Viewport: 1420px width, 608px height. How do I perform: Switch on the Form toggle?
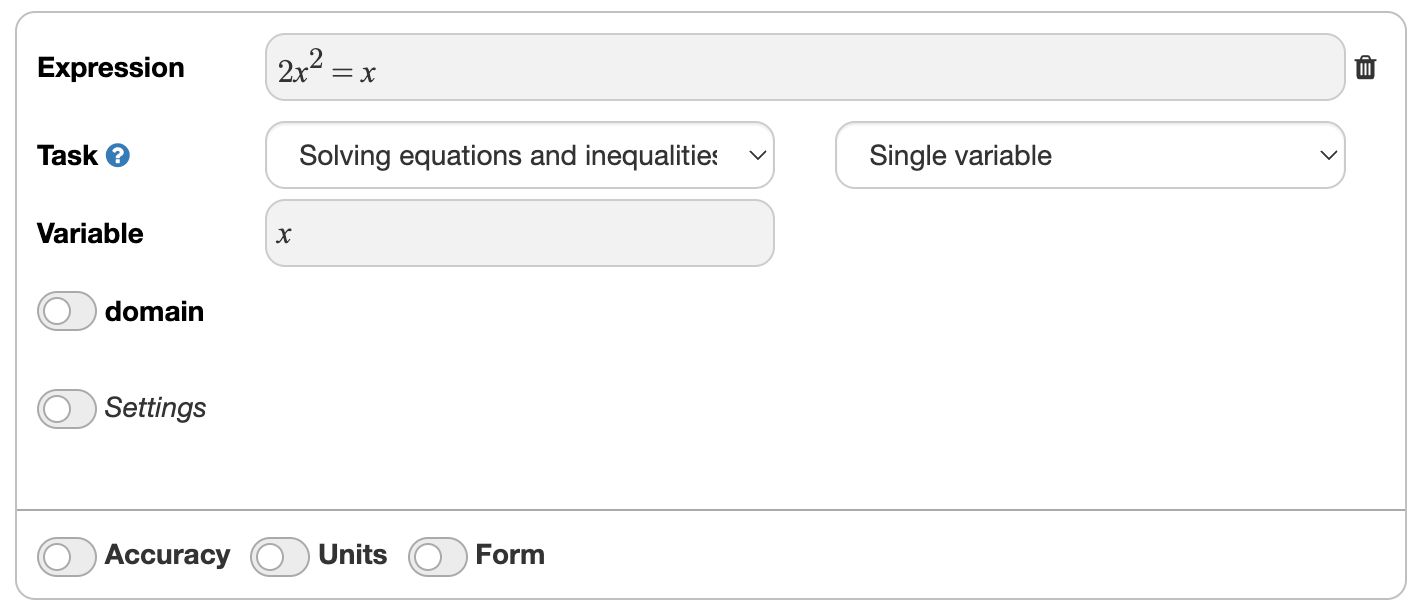[440, 555]
